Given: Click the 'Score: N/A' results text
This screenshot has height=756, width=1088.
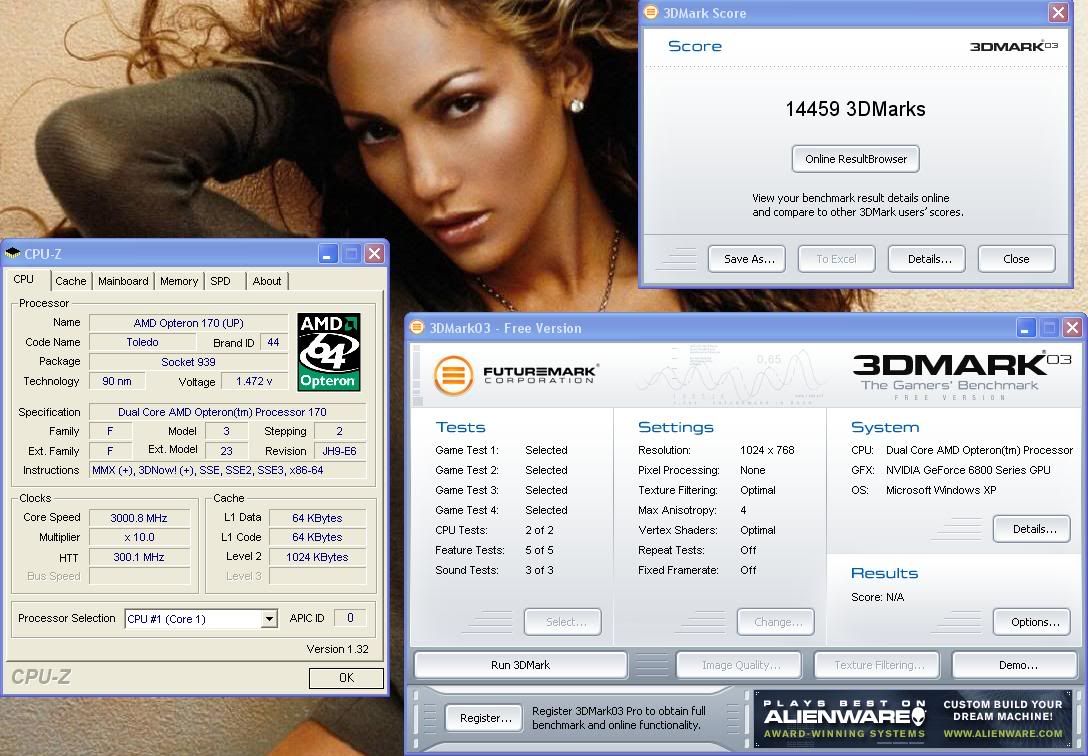Looking at the screenshot, I should click(877, 597).
